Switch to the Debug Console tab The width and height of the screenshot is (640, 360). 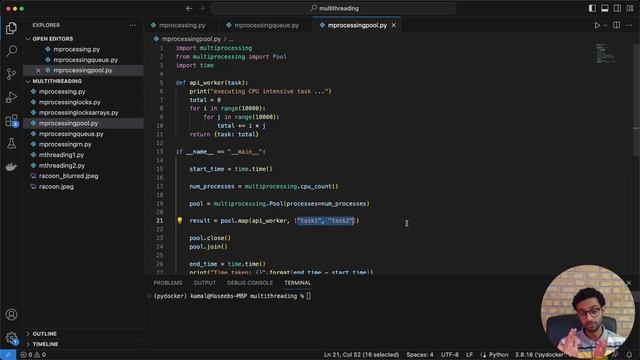(250, 283)
